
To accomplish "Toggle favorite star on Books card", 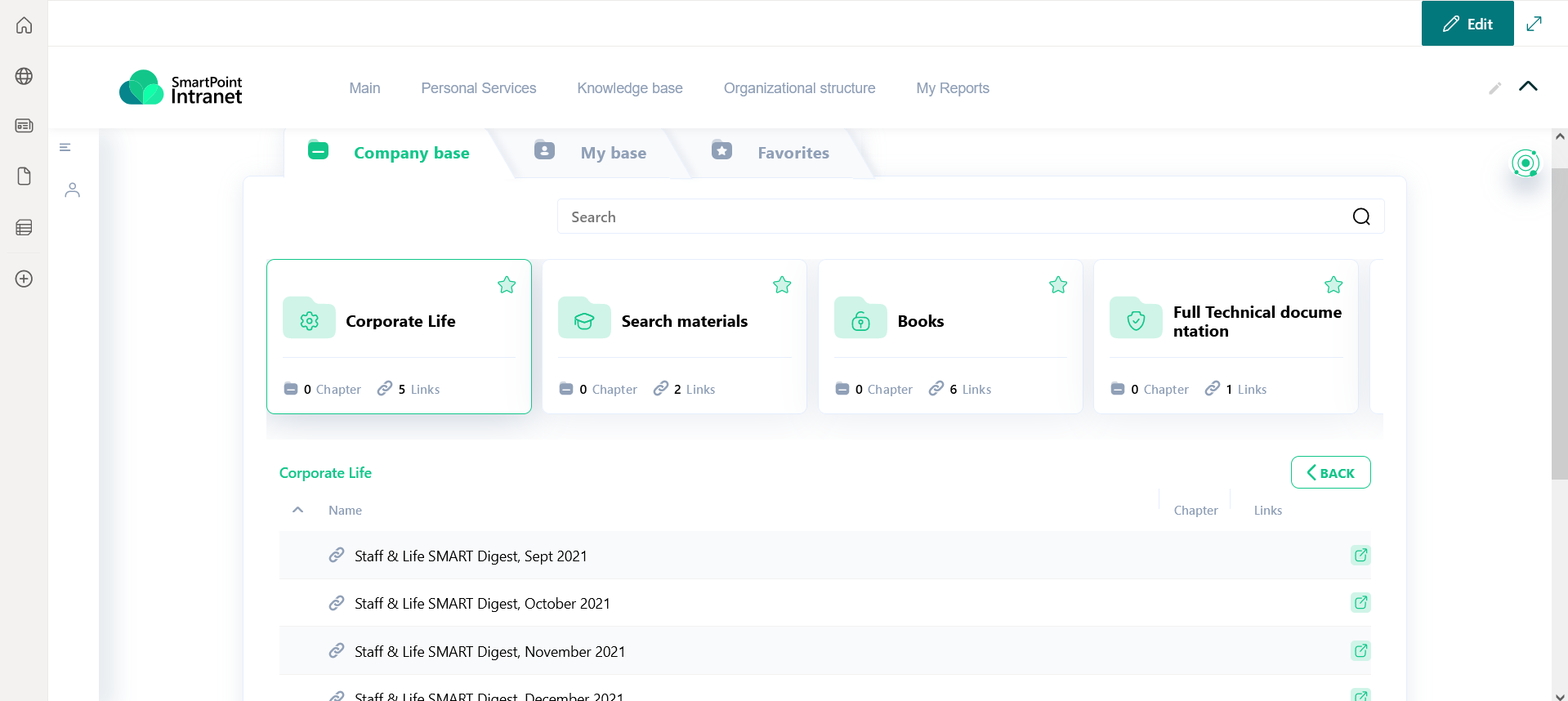I will [x=1058, y=285].
